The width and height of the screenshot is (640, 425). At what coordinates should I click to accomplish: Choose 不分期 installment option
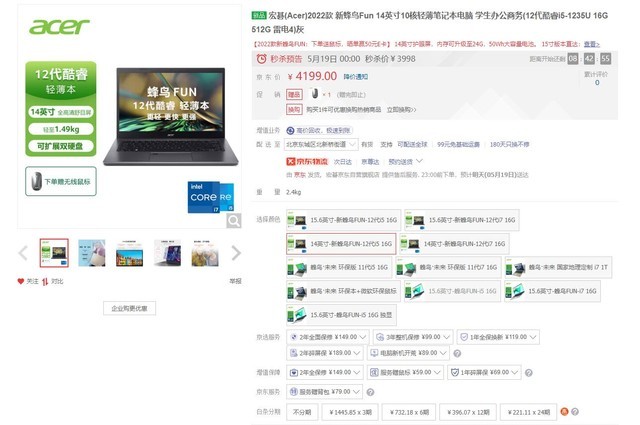click(x=302, y=412)
